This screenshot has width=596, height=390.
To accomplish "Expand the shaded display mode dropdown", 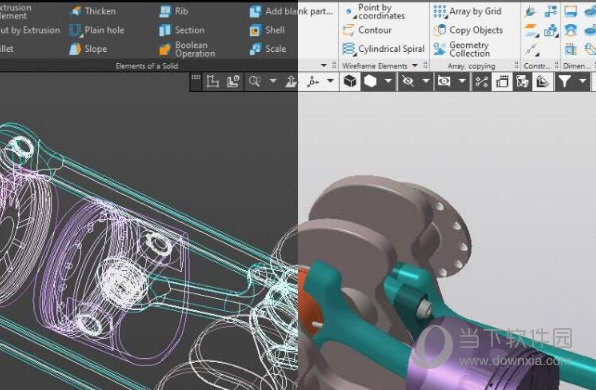I will pyautogui.click(x=388, y=81).
